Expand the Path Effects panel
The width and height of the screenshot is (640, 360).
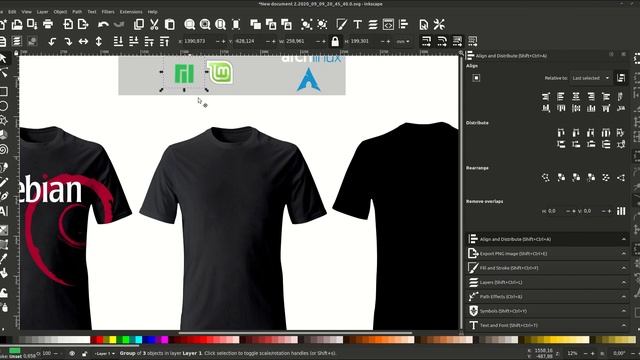tap(547, 296)
